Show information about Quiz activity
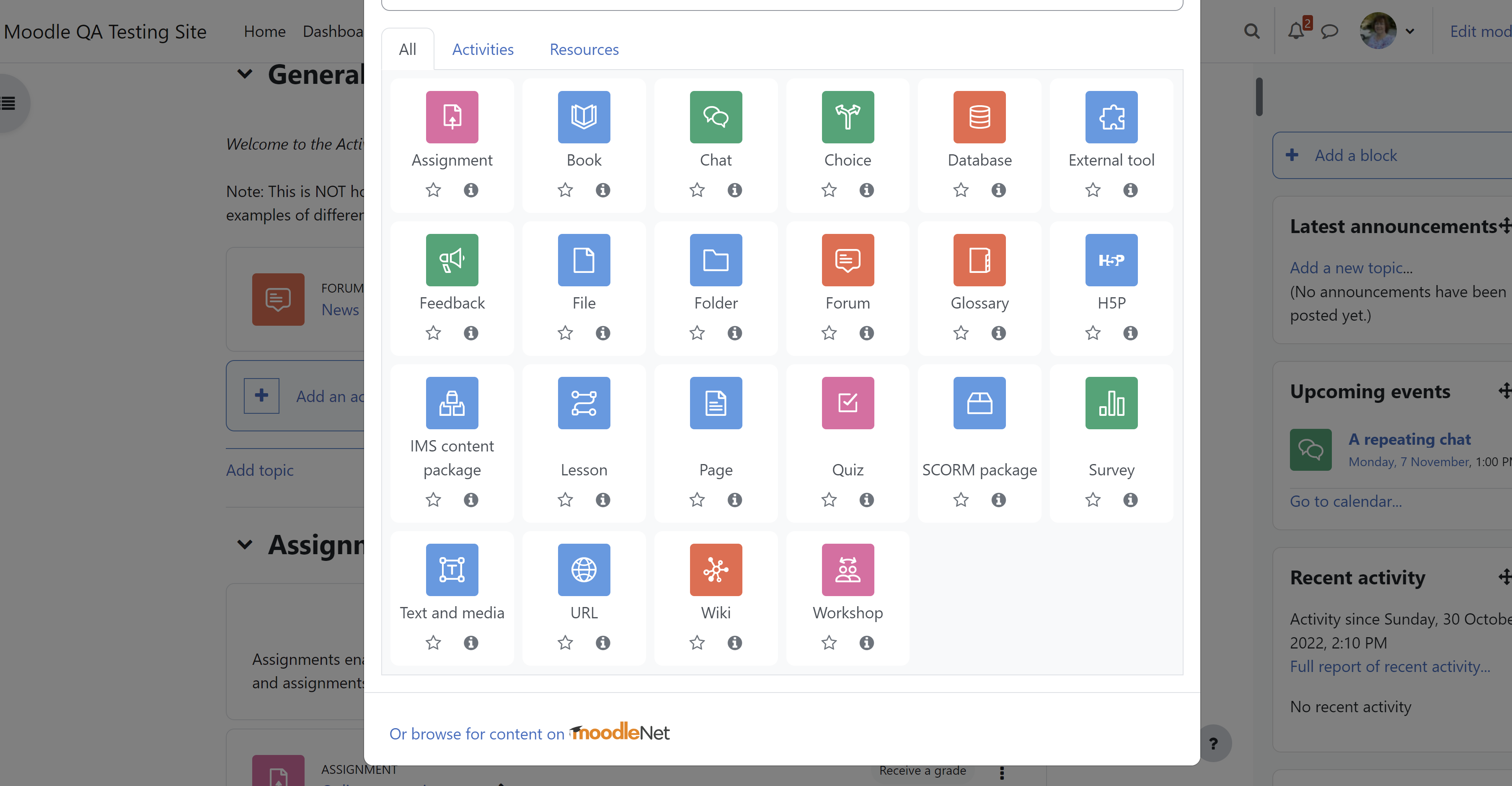The width and height of the screenshot is (1512, 786). coord(866,500)
